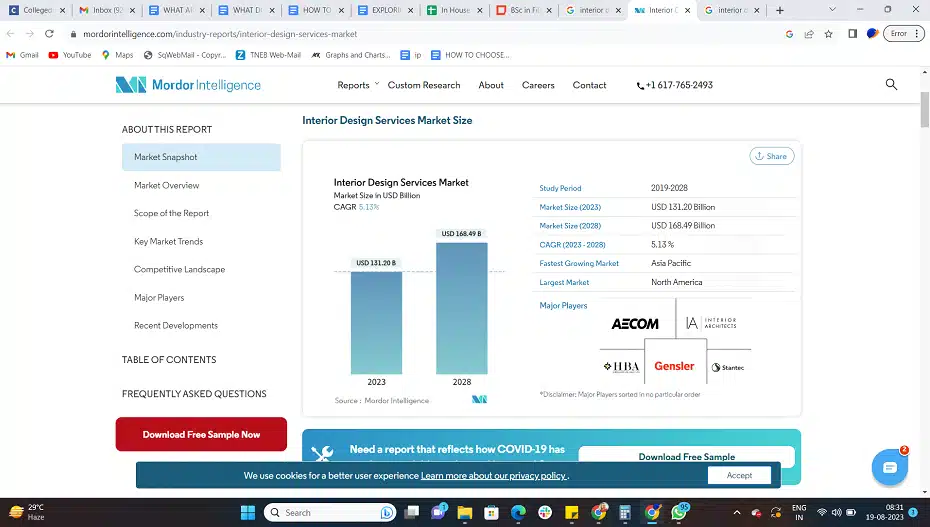Click the Mordor Intelligence logo
Viewport: 930px width, 527px height.
188,85
